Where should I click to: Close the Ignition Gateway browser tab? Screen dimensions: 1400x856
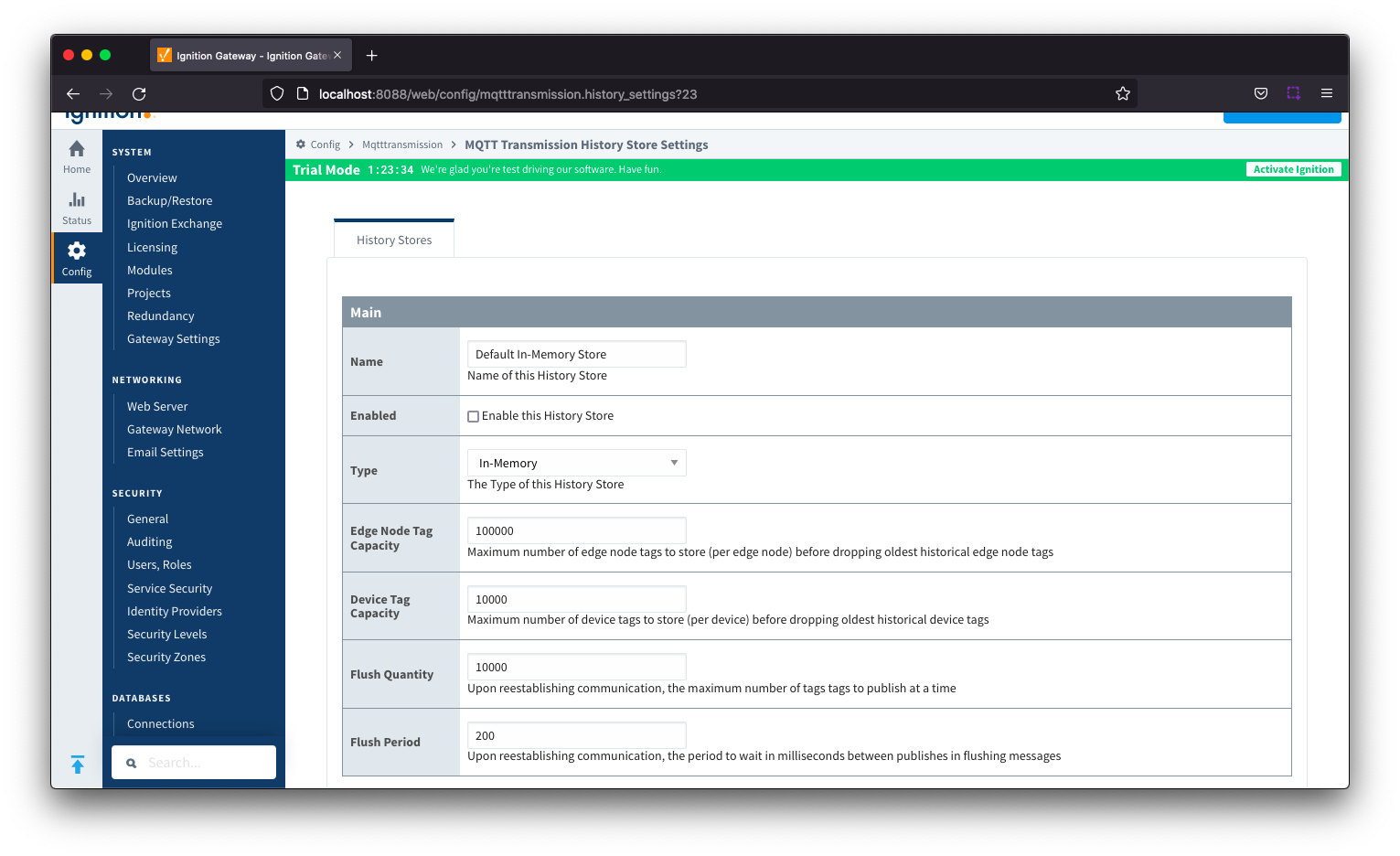pyautogui.click(x=337, y=55)
